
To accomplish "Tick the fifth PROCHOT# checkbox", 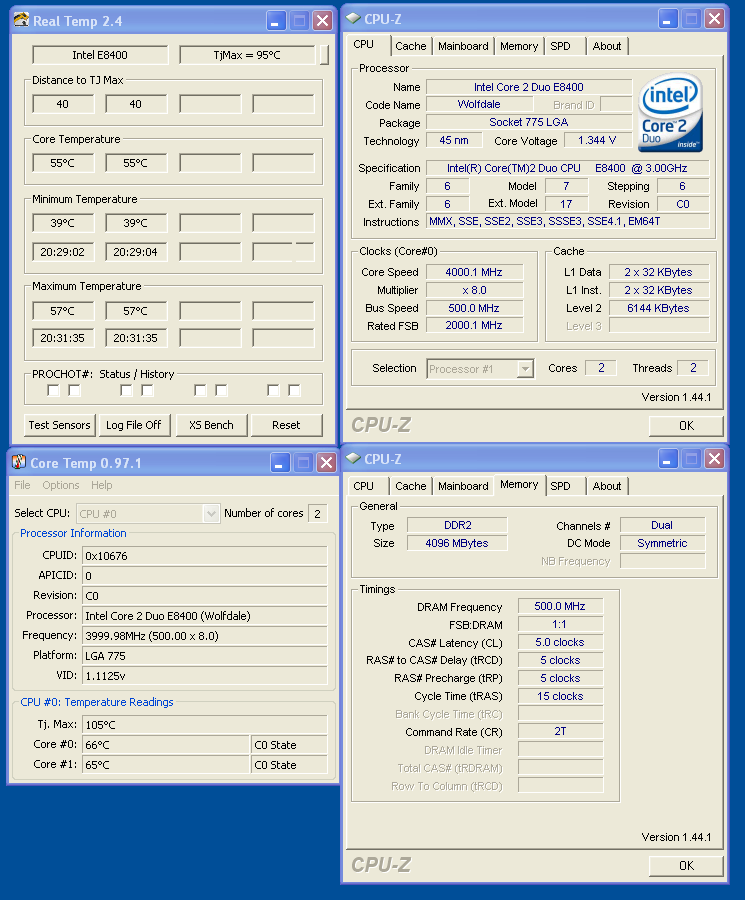I will pos(200,390).
